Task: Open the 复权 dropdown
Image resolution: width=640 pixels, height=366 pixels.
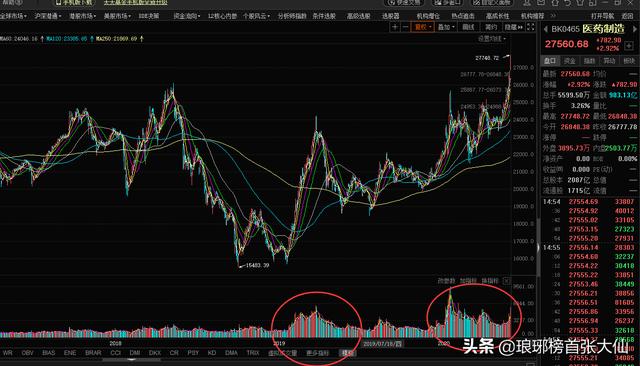Action: [x=422, y=27]
